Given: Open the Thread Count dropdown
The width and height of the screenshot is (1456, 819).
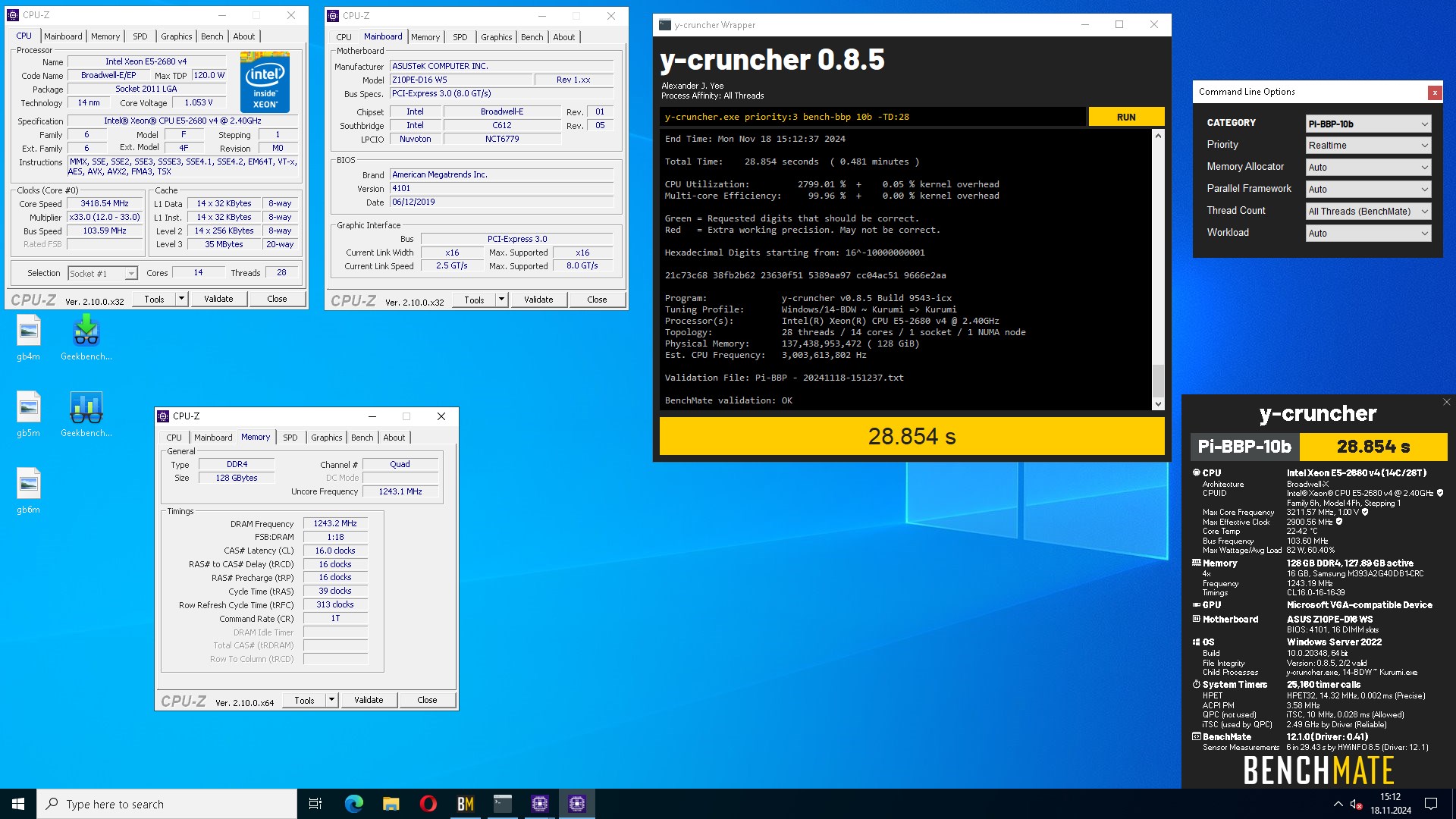Looking at the screenshot, I should coord(1368,212).
